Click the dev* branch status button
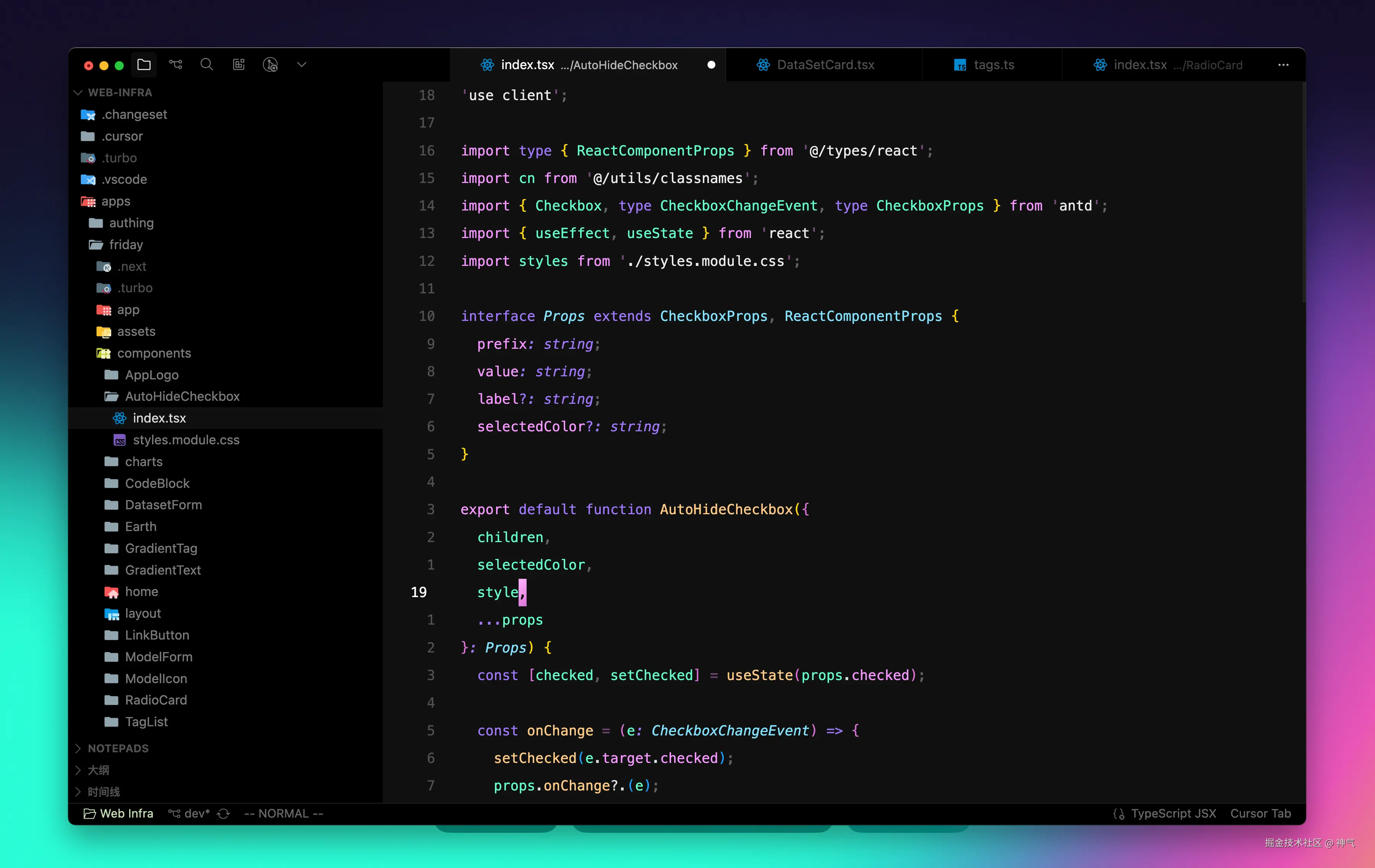This screenshot has width=1375, height=868. 190,814
